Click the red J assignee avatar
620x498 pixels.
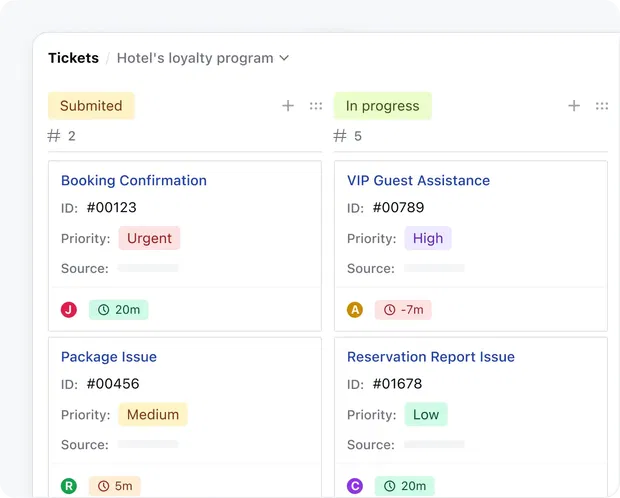coord(69,310)
